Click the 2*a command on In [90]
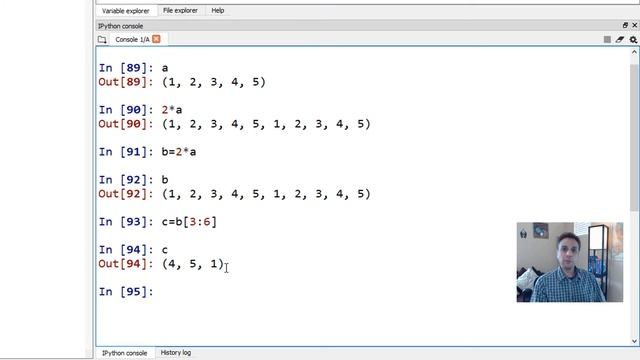The height and width of the screenshot is (360, 640). [172, 110]
